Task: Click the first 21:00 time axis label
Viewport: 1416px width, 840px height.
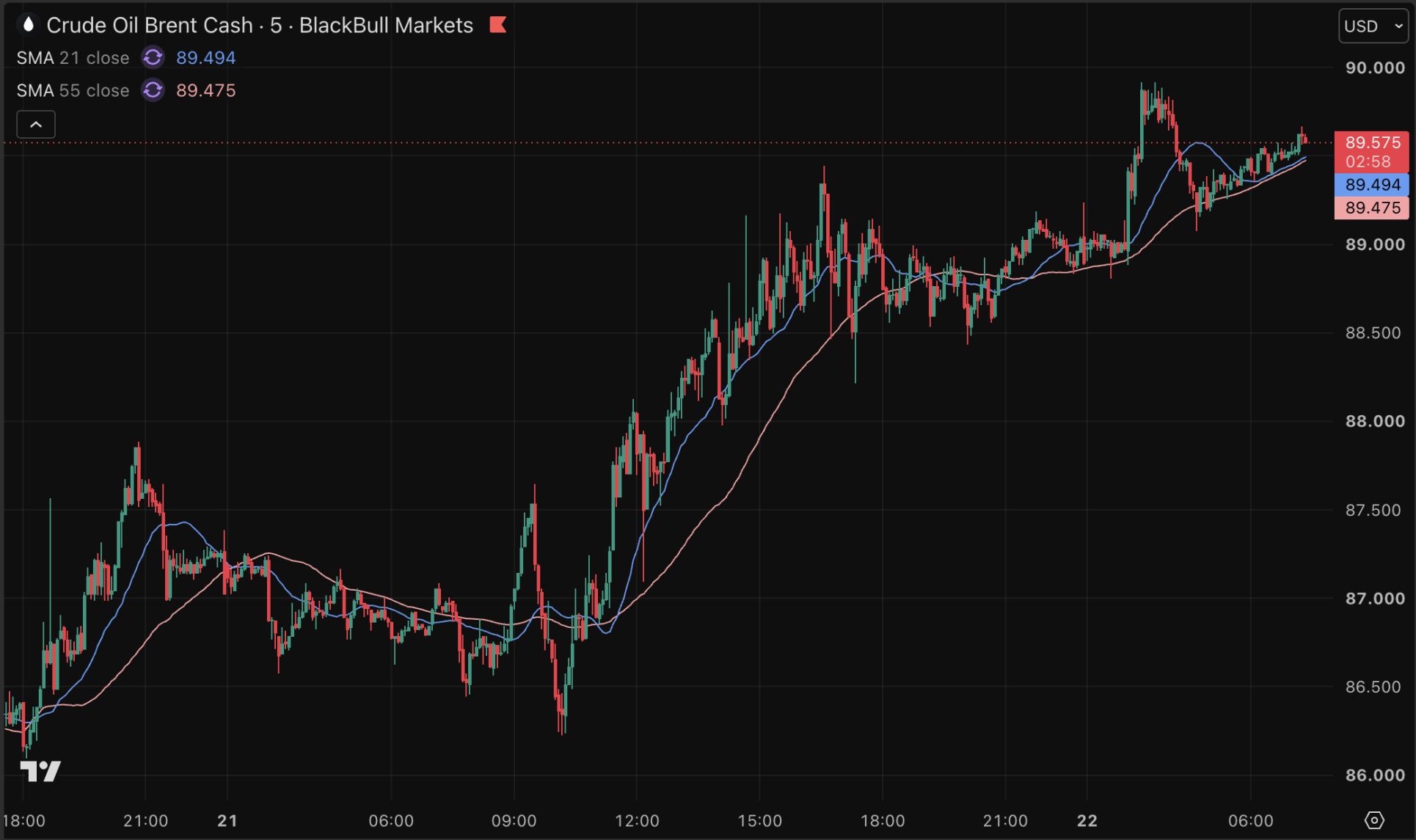Action: point(145,820)
